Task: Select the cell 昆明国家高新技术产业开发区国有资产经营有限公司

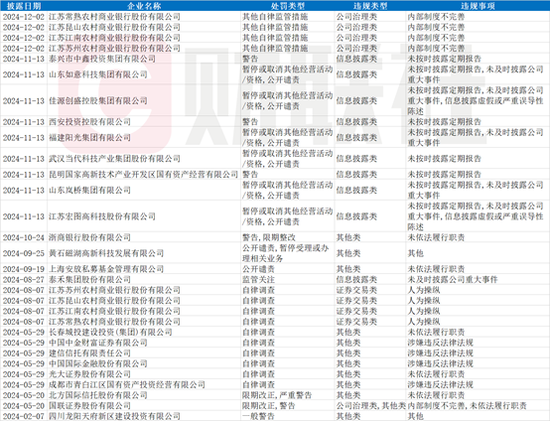Action: 143,174
